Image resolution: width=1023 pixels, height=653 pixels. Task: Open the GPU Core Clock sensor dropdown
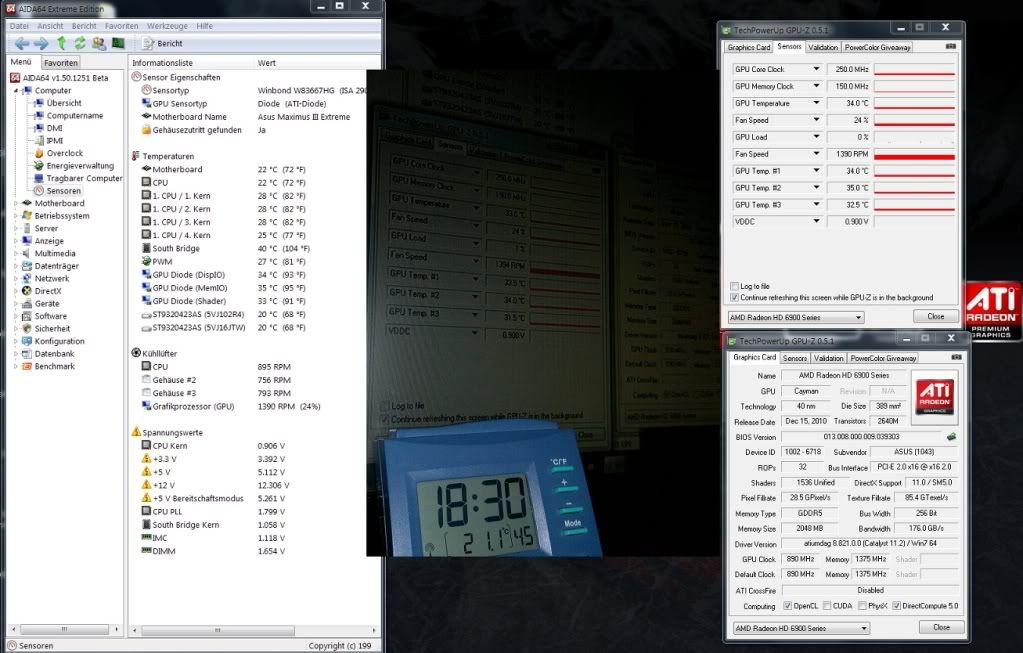816,69
